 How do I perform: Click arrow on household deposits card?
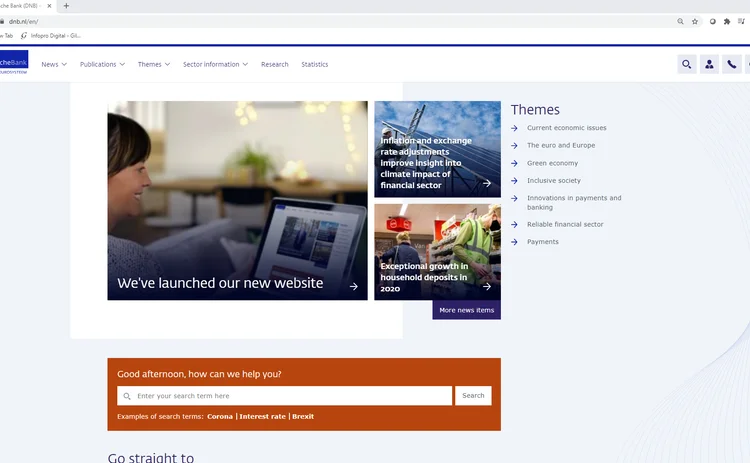(x=487, y=287)
